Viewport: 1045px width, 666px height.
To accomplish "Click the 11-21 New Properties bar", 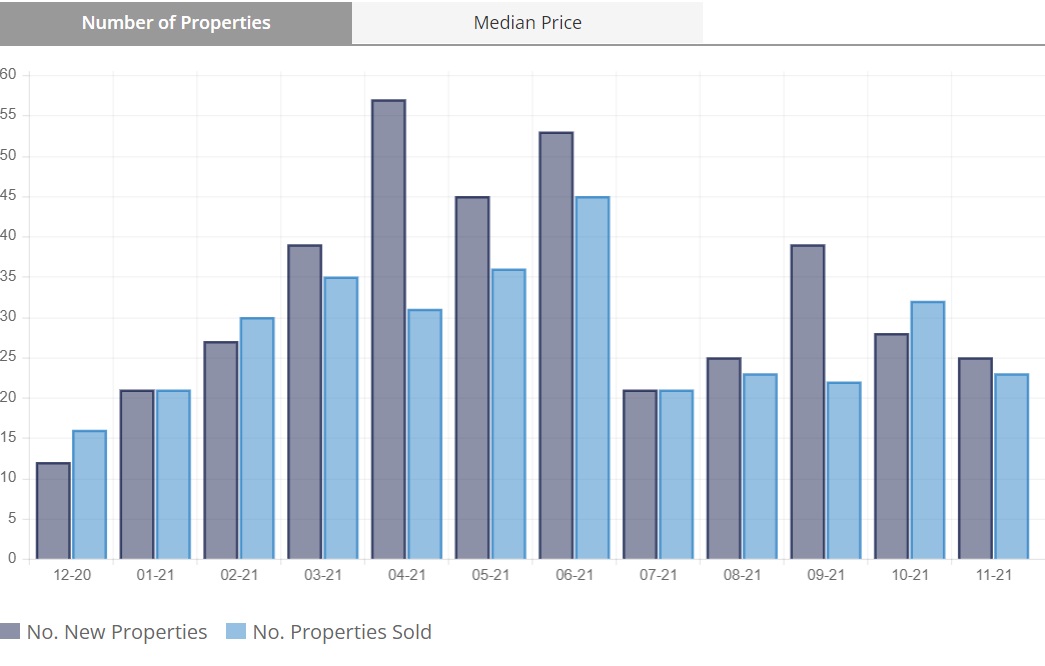I will coord(975,458).
